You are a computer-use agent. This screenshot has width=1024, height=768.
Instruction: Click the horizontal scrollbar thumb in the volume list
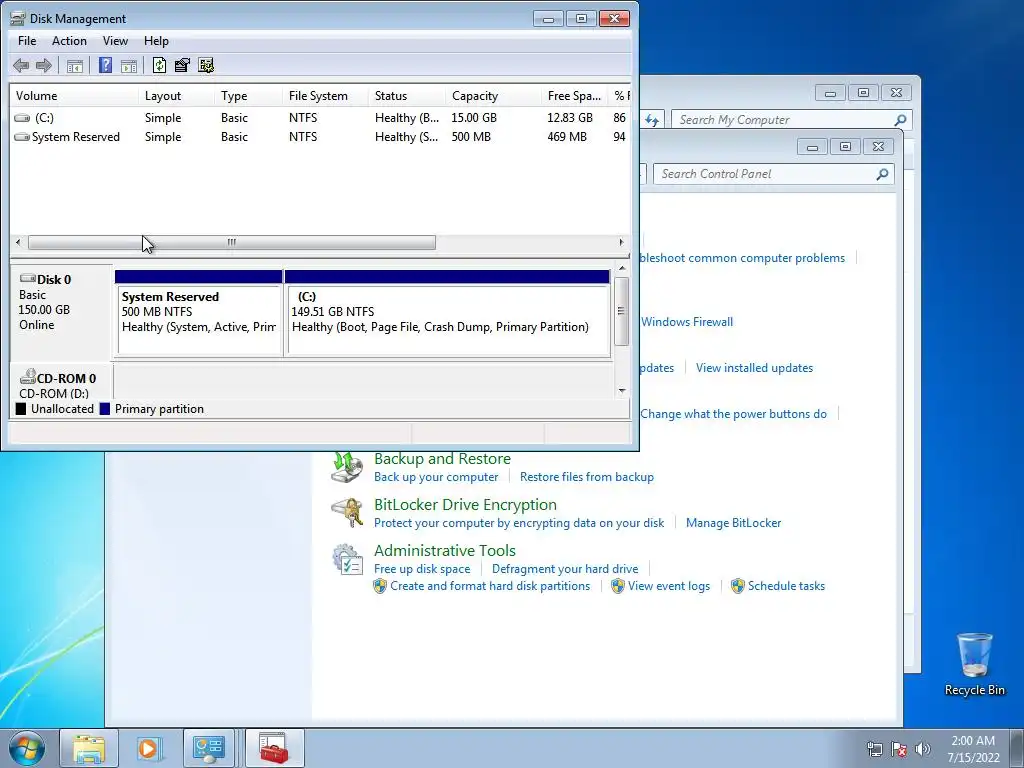tap(232, 242)
